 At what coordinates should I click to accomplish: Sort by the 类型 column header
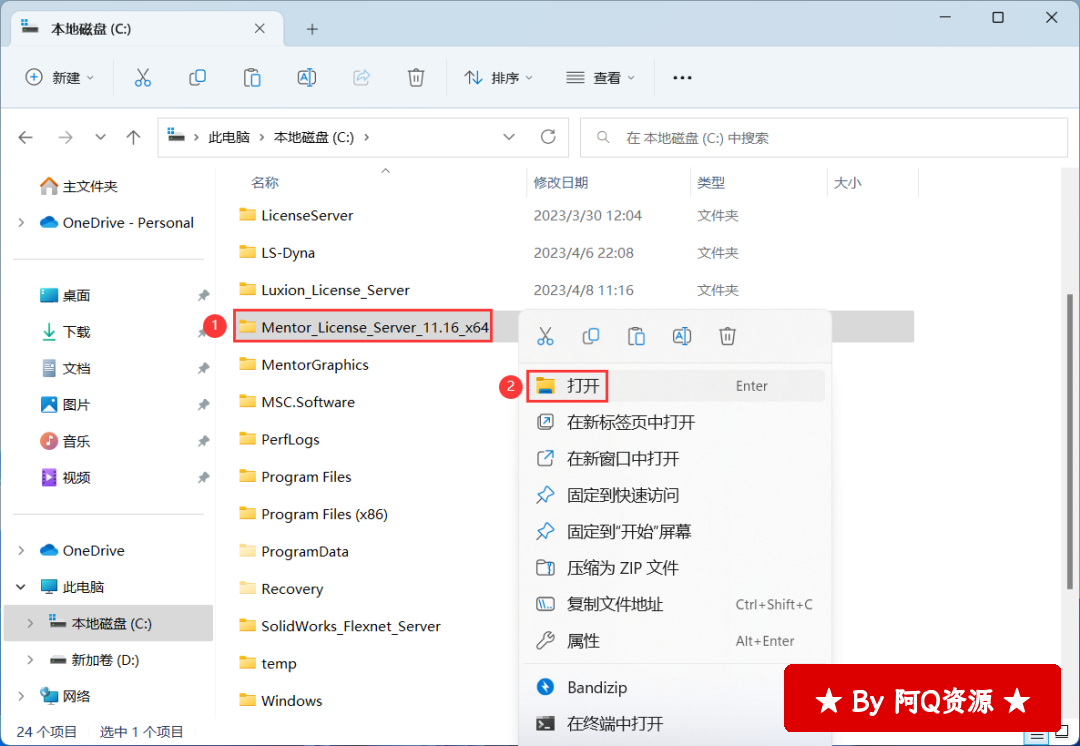711,183
